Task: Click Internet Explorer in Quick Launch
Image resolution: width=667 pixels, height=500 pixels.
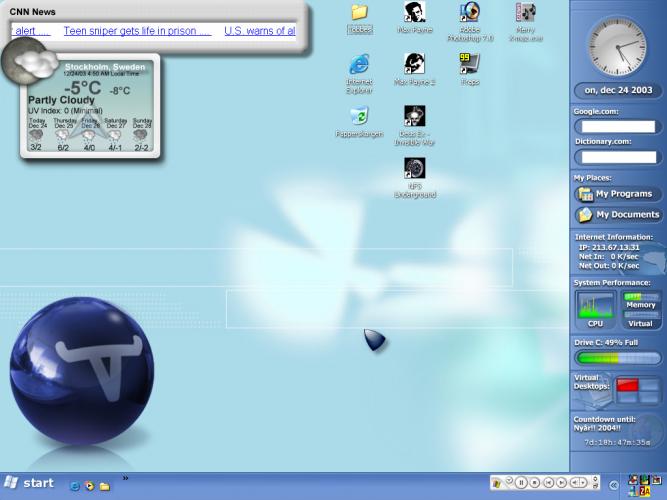Action: tap(74, 485)
